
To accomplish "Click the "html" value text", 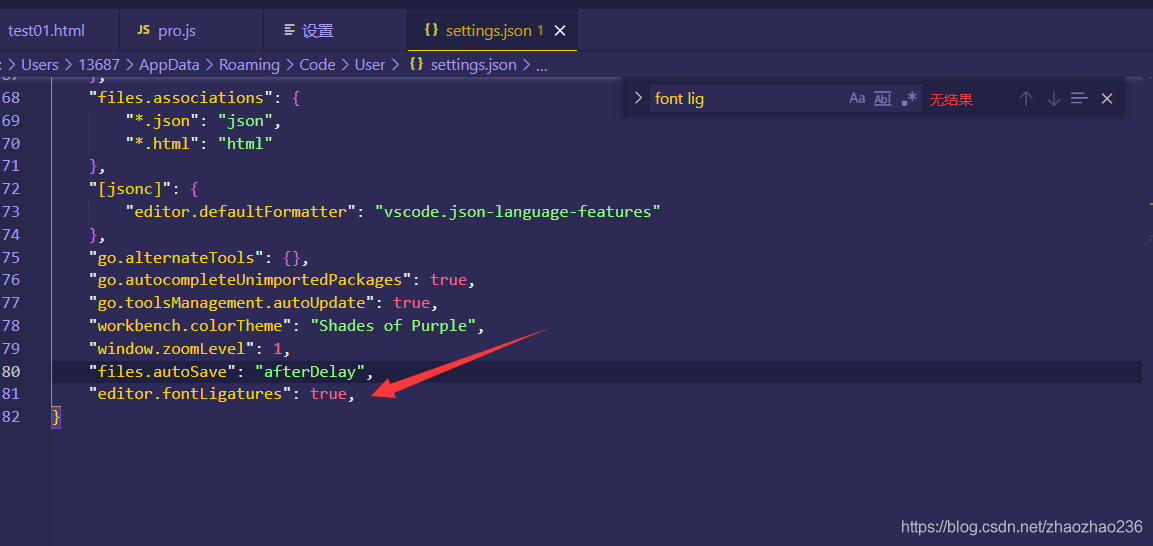I will pos(246,143).
